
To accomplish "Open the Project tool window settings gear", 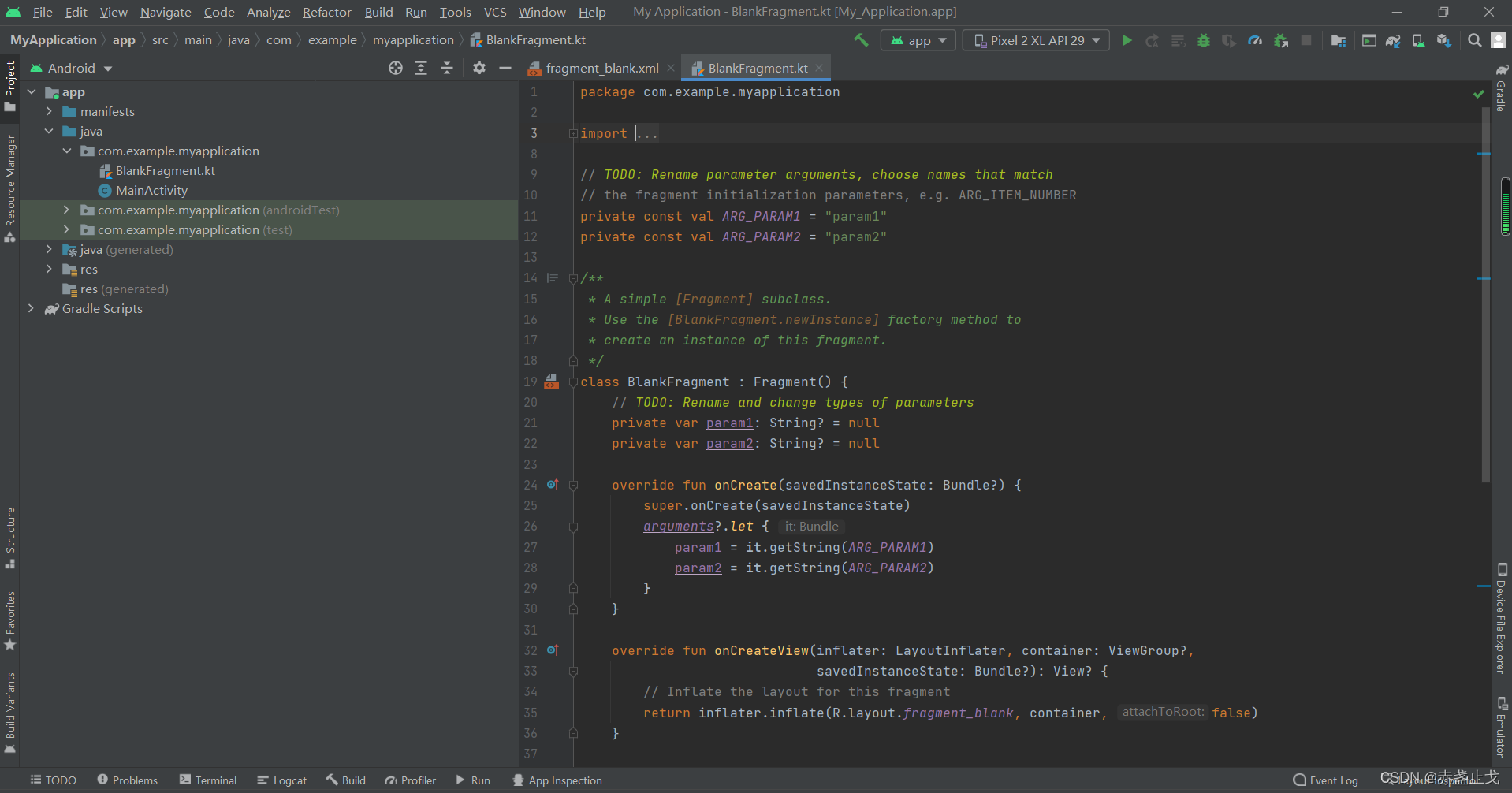I will 479,68.
